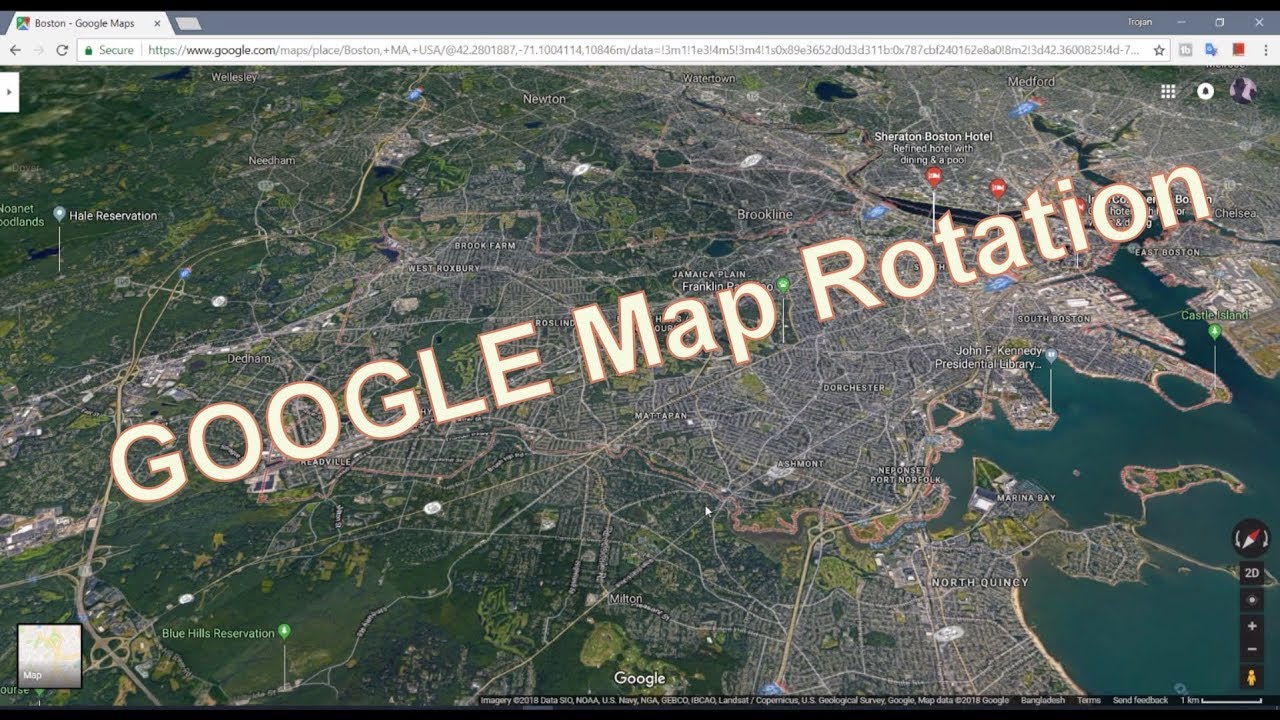Switch to 2D view
This screenshot has height=720, width=1280.
(1251, 573)
